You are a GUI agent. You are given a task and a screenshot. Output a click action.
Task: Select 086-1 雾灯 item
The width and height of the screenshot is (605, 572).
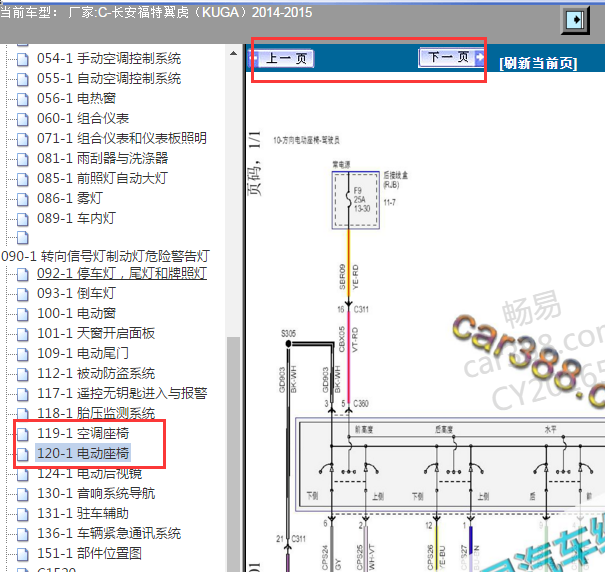(x=70, y=198)
